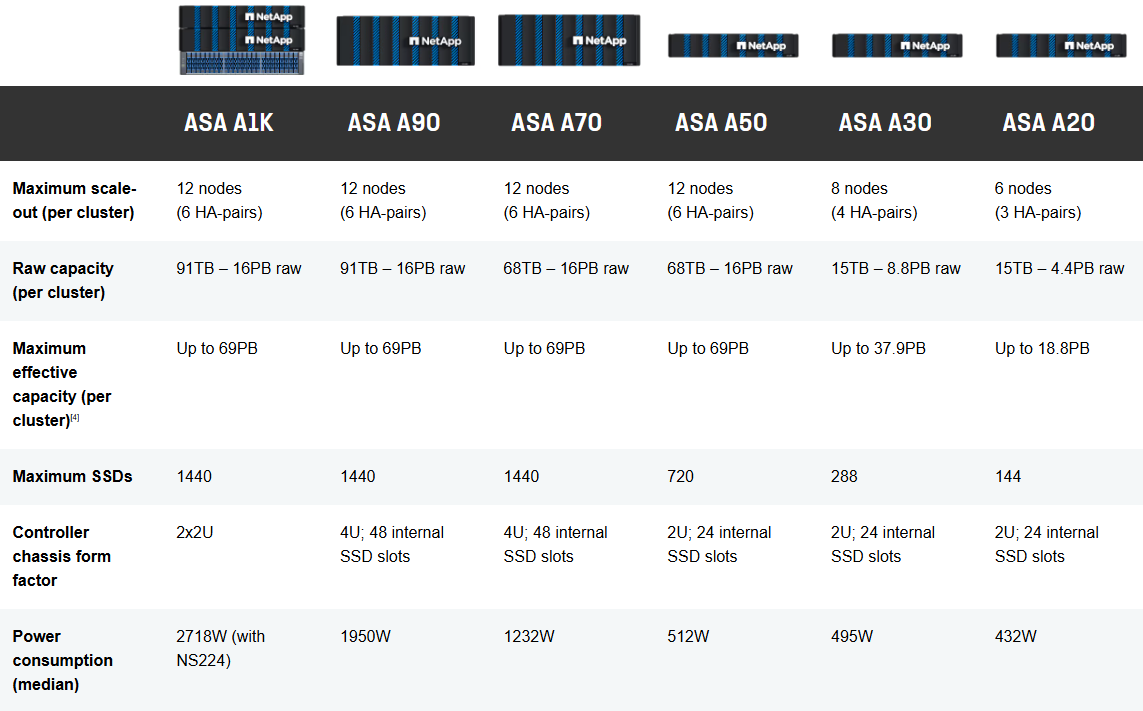Click the 2718W (with NS224) power cell
Screen dimensions: 1143x711
220,648
